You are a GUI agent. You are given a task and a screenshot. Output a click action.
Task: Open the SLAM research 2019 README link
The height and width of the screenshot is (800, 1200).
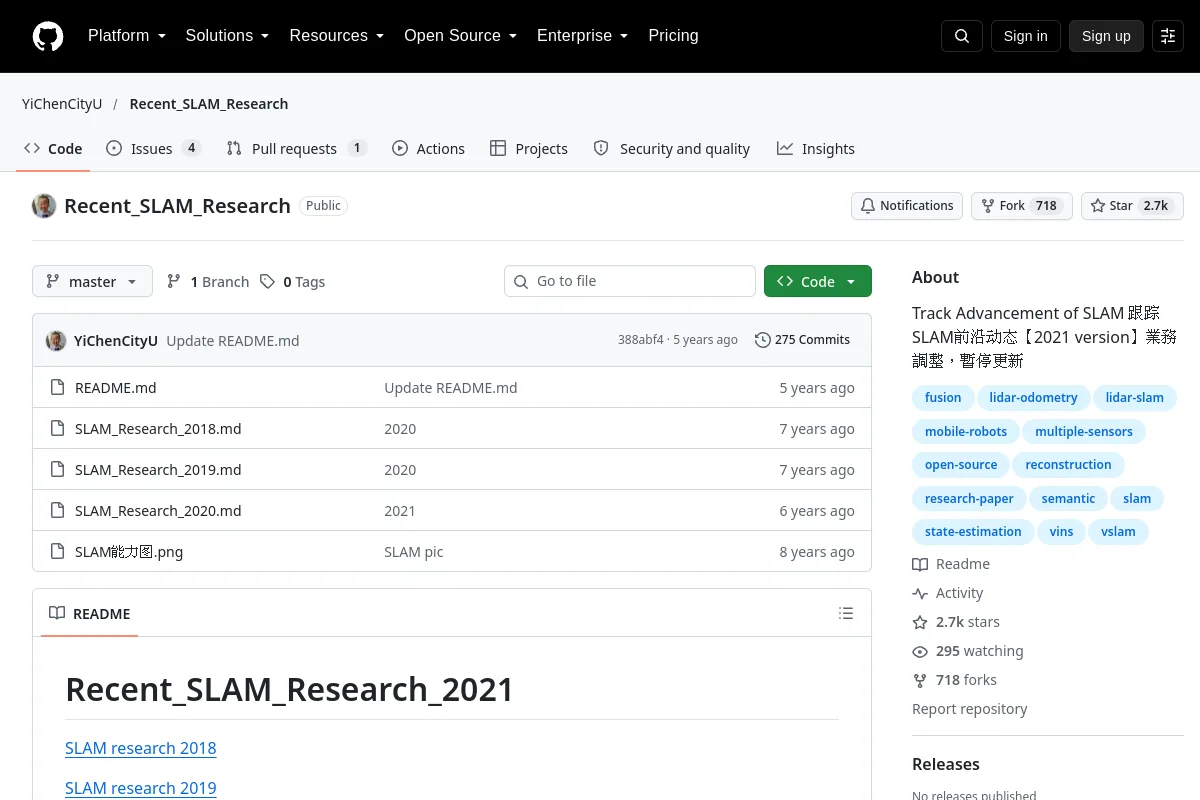pos(141,788)
